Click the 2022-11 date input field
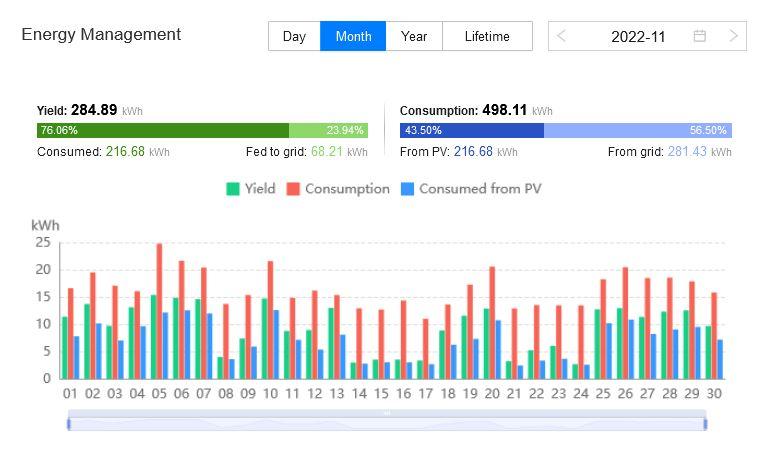 click(x=638, y=36)
